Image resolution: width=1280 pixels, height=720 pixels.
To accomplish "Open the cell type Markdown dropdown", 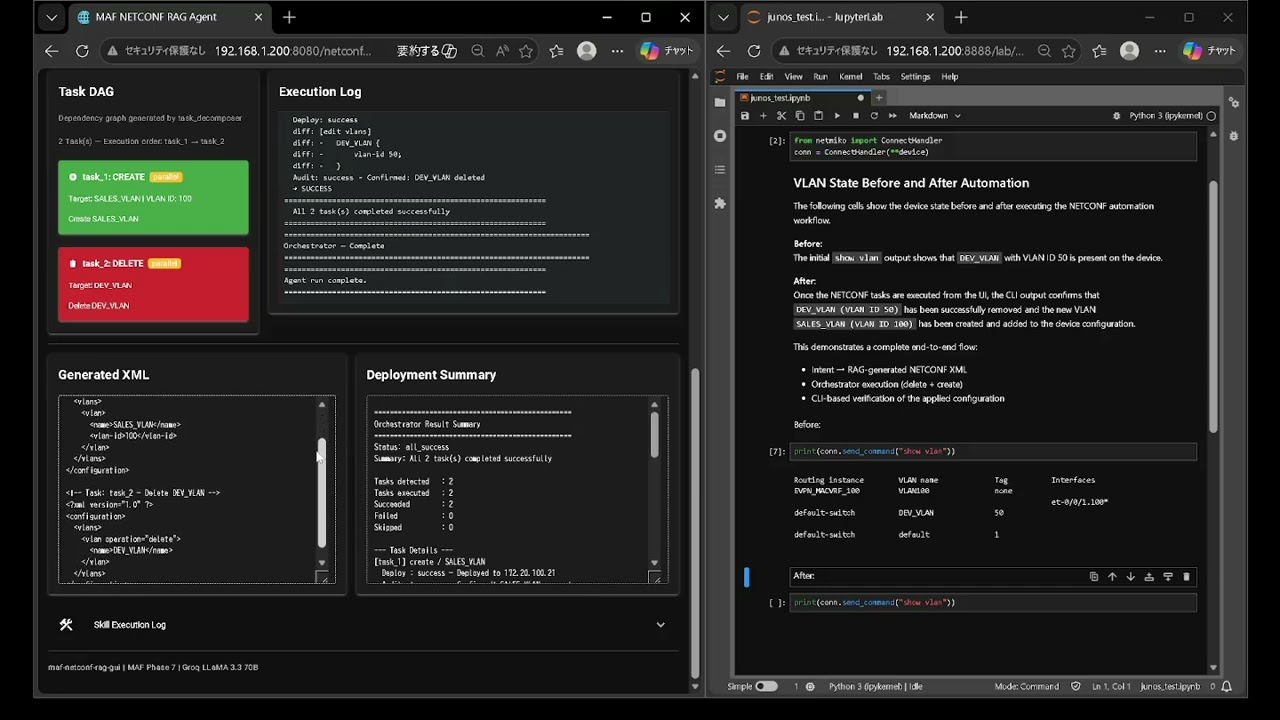I will pyautogui.click(x=934, y=116).
